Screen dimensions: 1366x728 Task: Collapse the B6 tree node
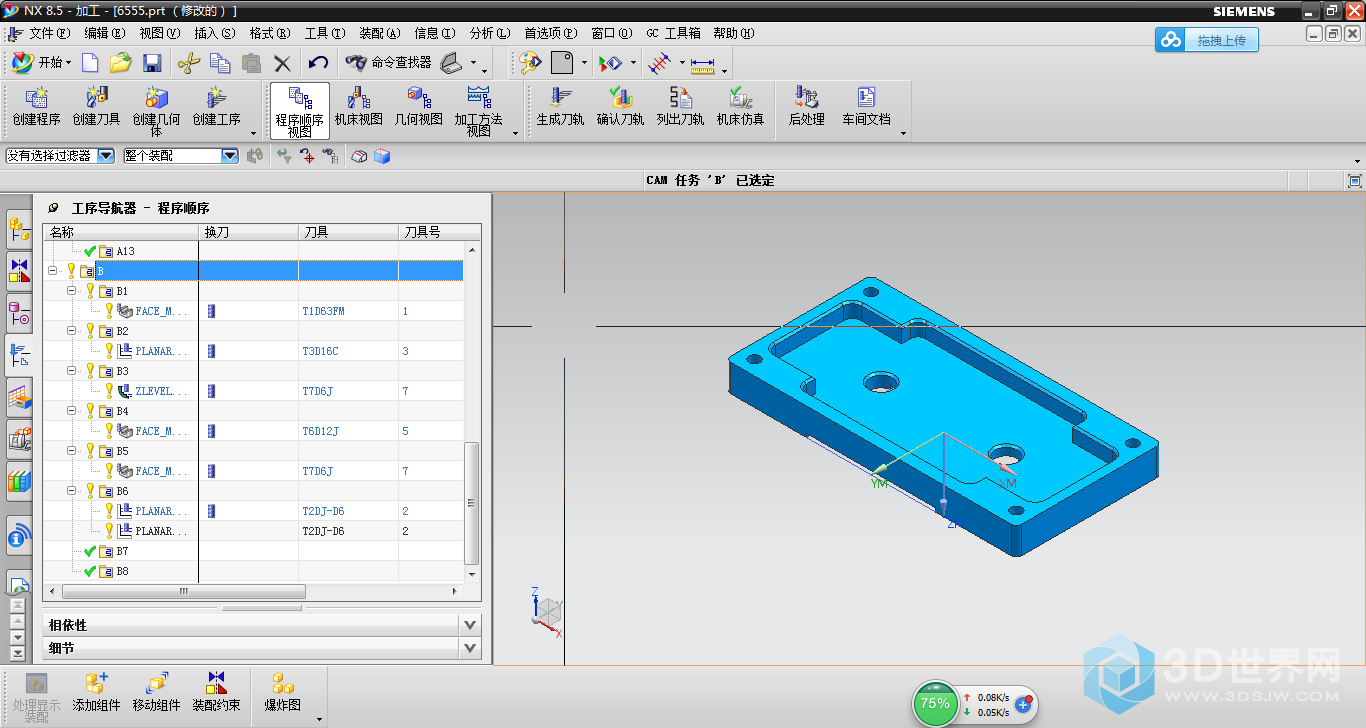(71, 491)
